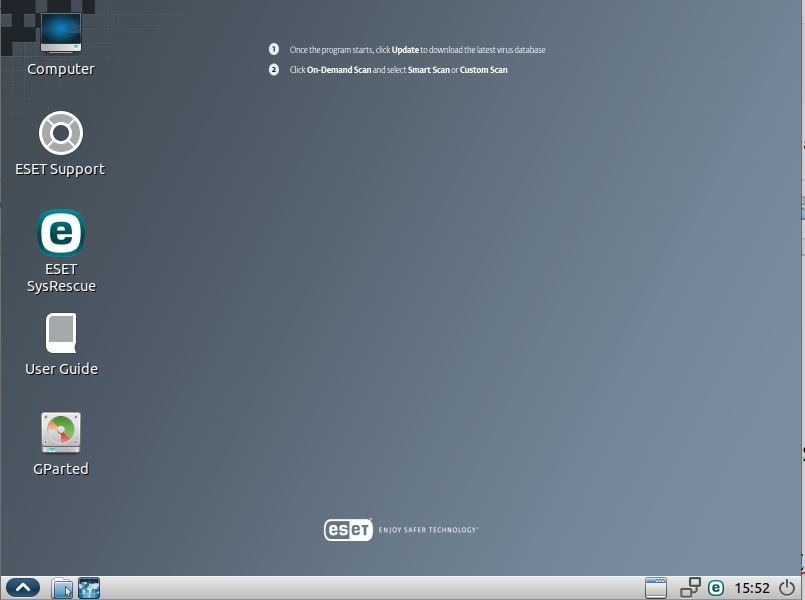Select the ESET Support label text
805x600 pixels.
[x=60, y=169]
